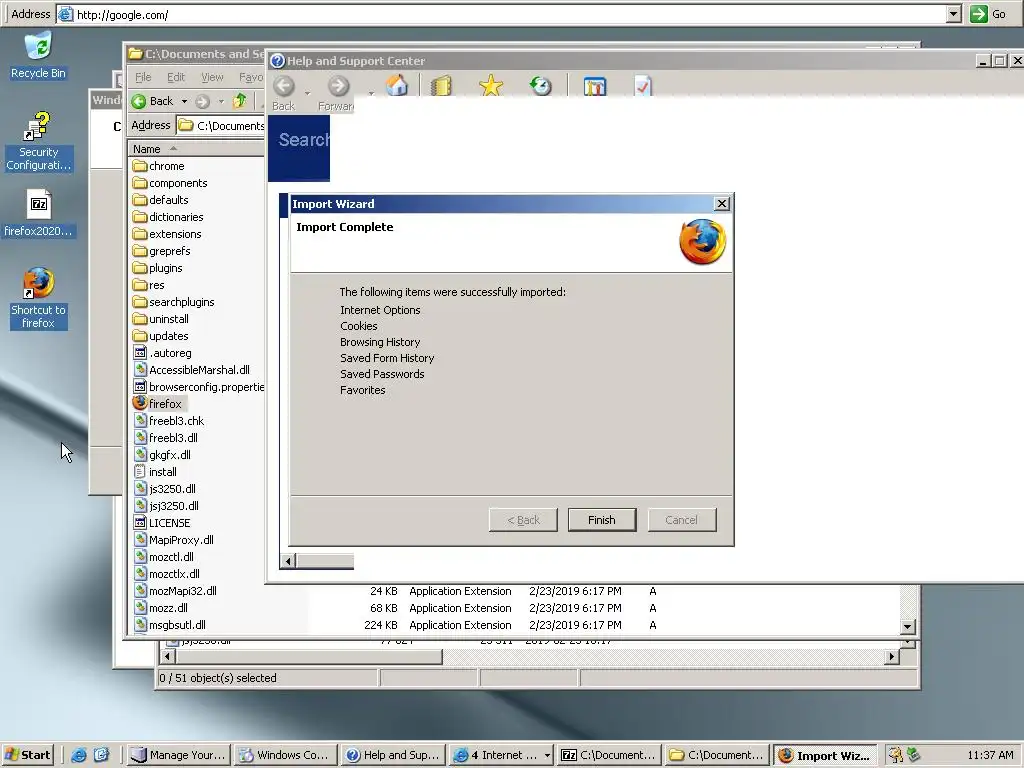Click the Explorer address field showing C:\Documents
1024x768 pixels.
point(221,125)
